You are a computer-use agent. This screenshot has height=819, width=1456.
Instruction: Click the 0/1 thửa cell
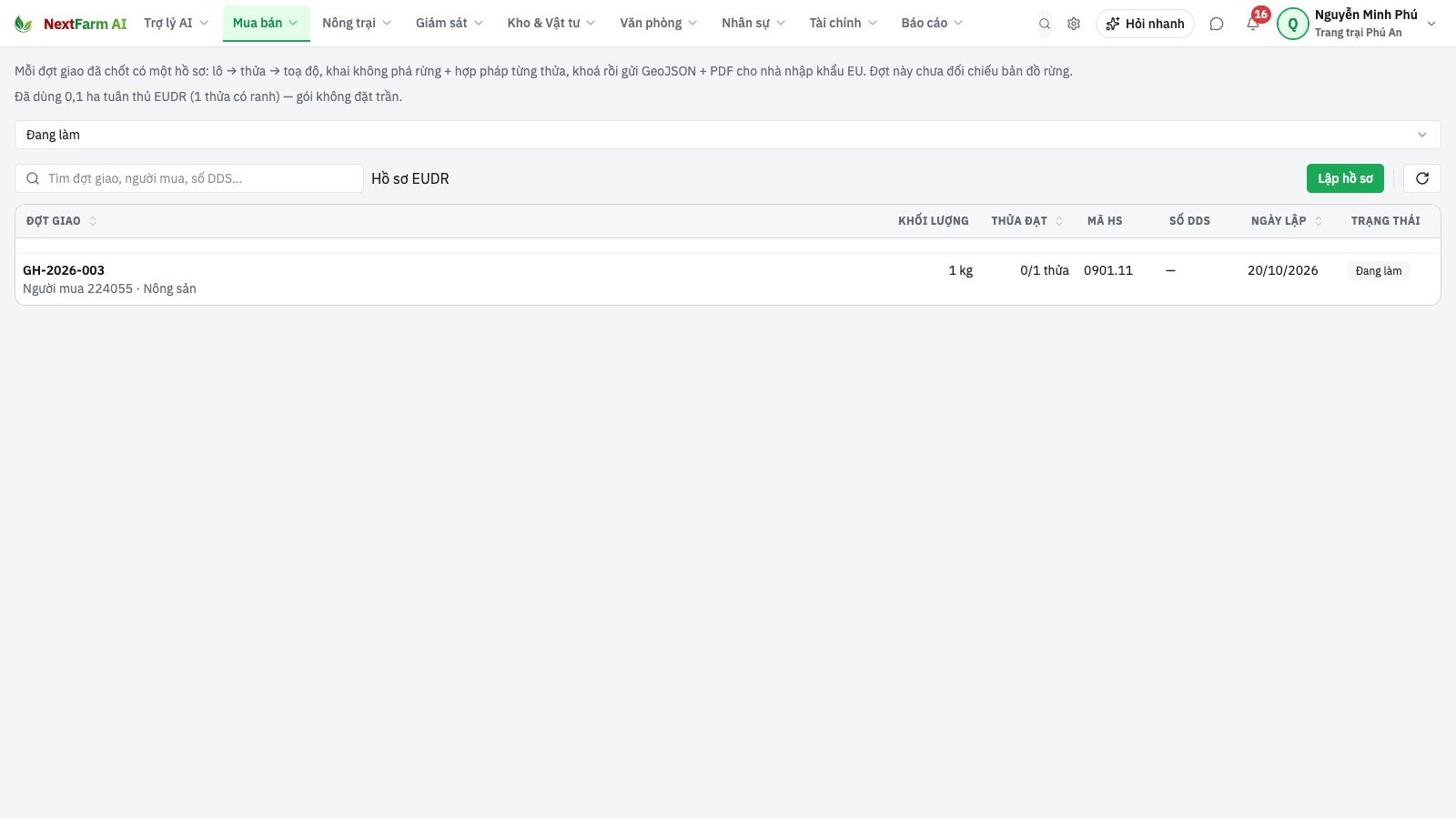click(x=1045, y=270)
